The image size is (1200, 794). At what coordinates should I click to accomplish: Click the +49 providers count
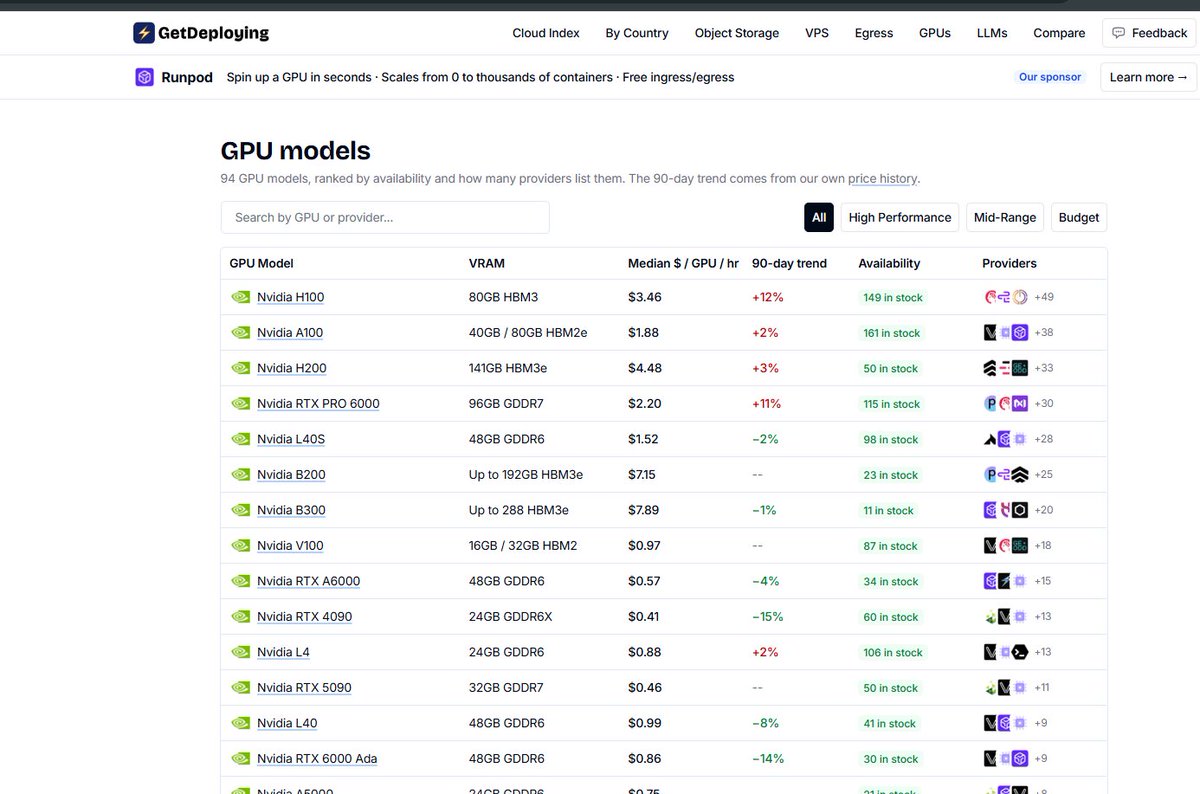(1044, 297)
